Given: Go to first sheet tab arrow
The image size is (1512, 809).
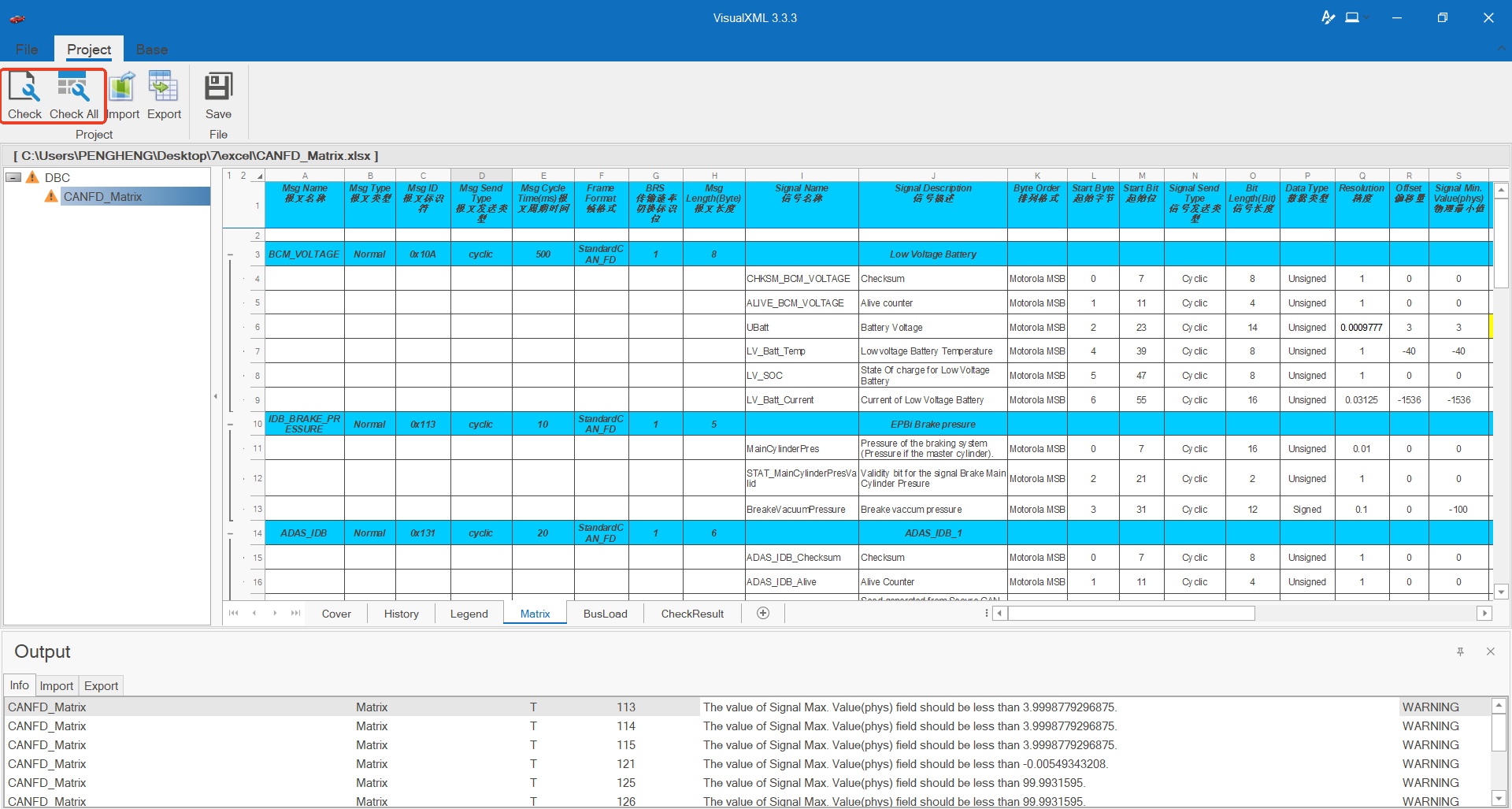Looking at the screenshot, I should [x=233, y=613].
